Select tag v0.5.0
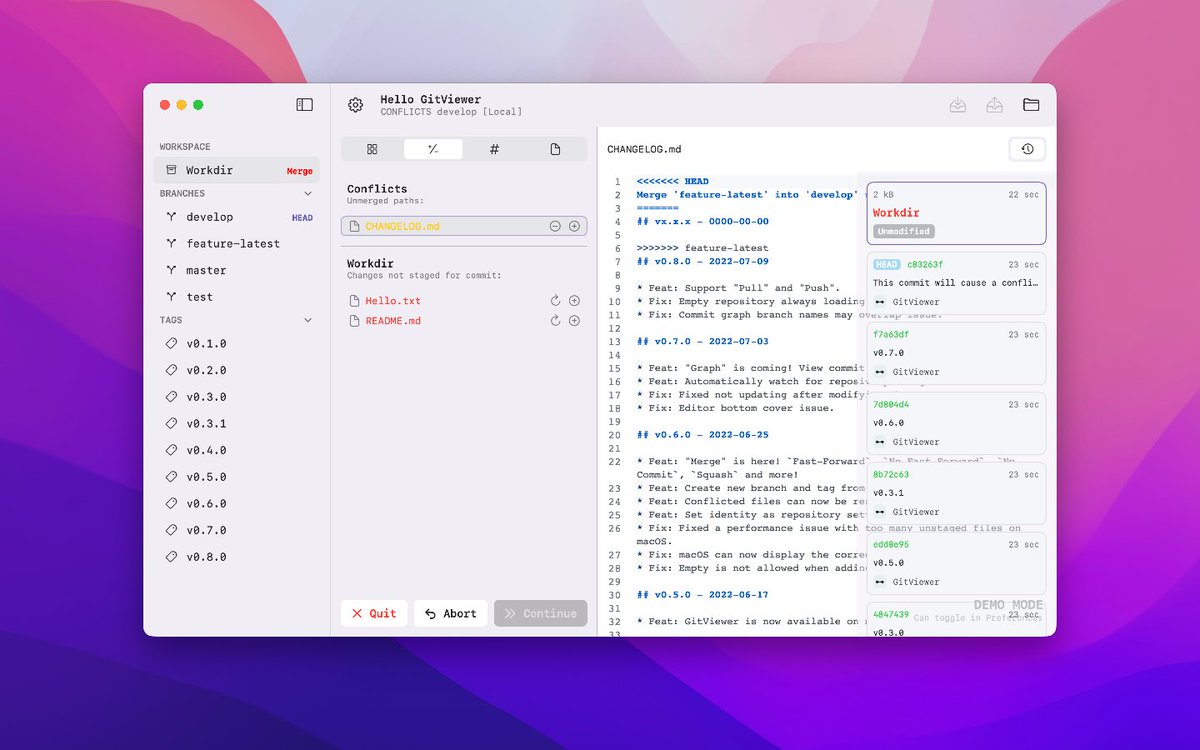This screenshot has height=750, width=1200. [x=236, y=477]
